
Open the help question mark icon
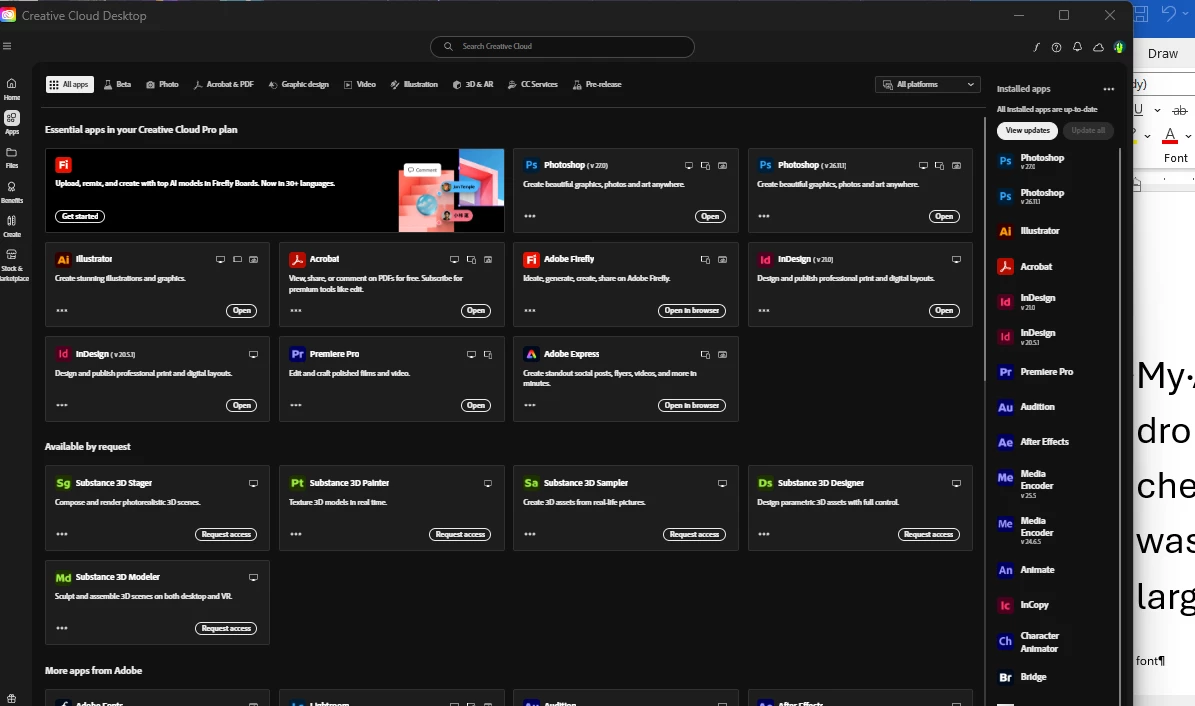pyautogui.click(x=1056, y=47)
